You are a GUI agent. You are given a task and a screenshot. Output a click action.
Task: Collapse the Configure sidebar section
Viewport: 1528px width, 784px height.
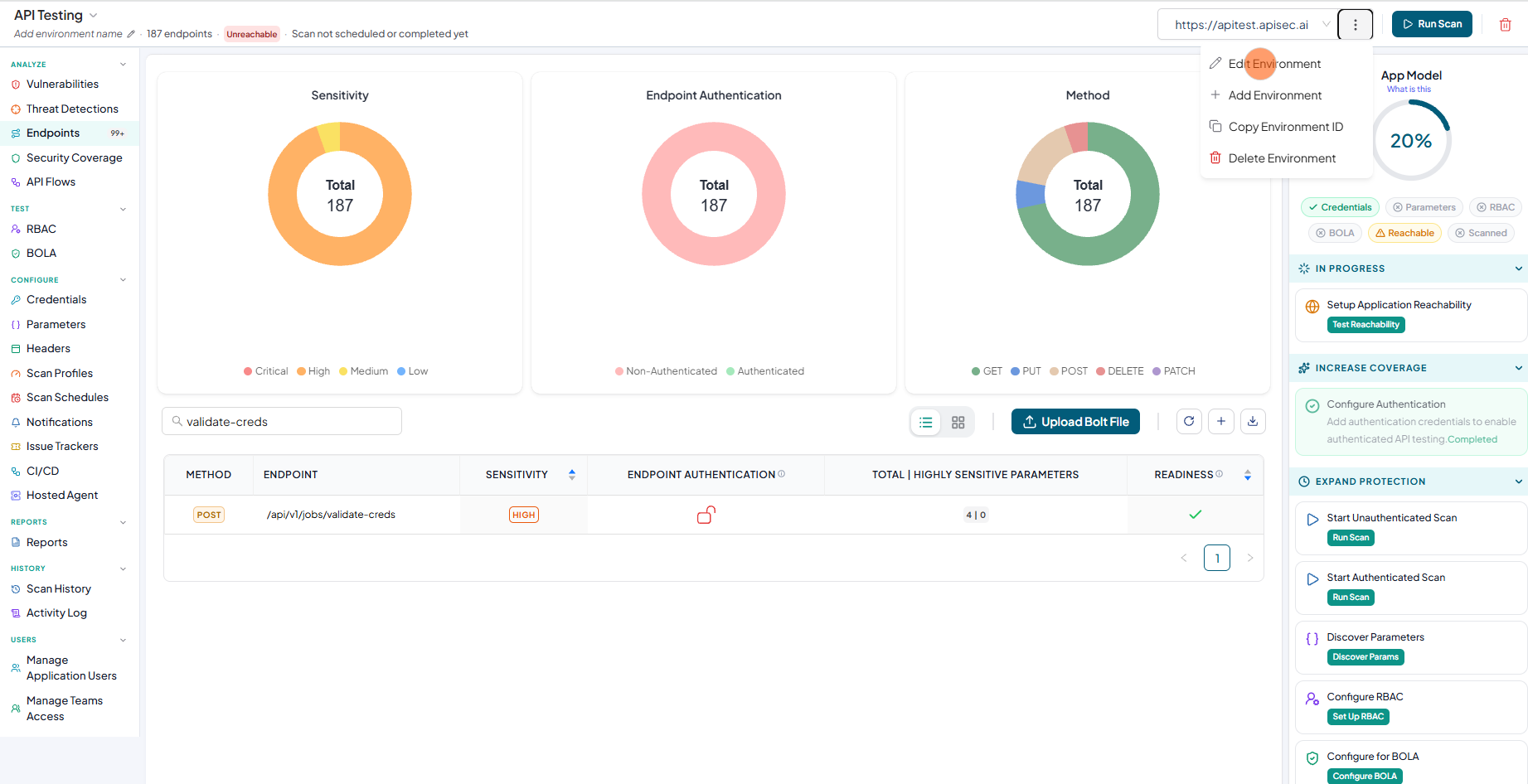[x=123, y=280]
